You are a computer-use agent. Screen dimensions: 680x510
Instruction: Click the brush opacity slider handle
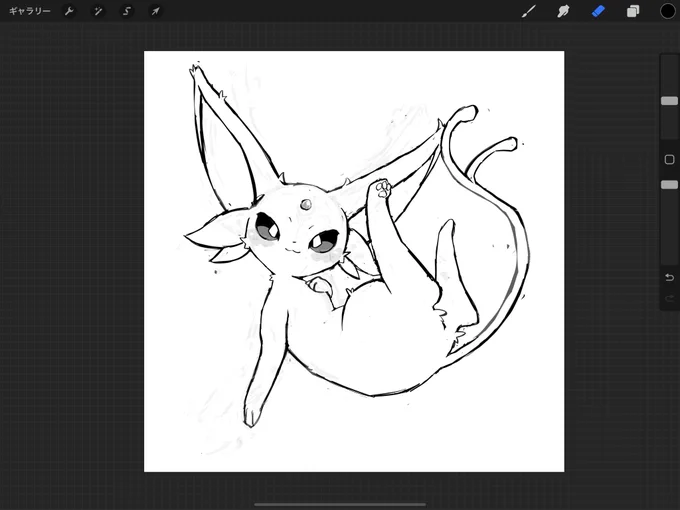pos(669,185)
